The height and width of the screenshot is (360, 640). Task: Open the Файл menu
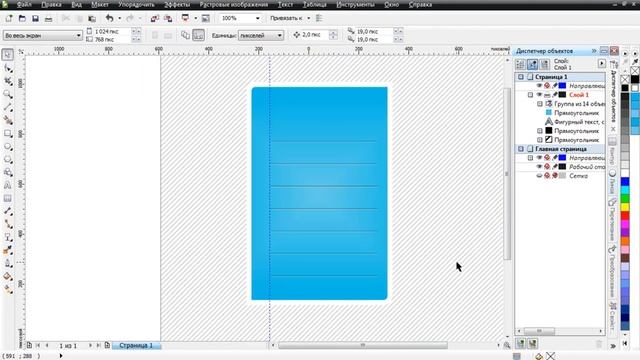[x=24, y=4]
